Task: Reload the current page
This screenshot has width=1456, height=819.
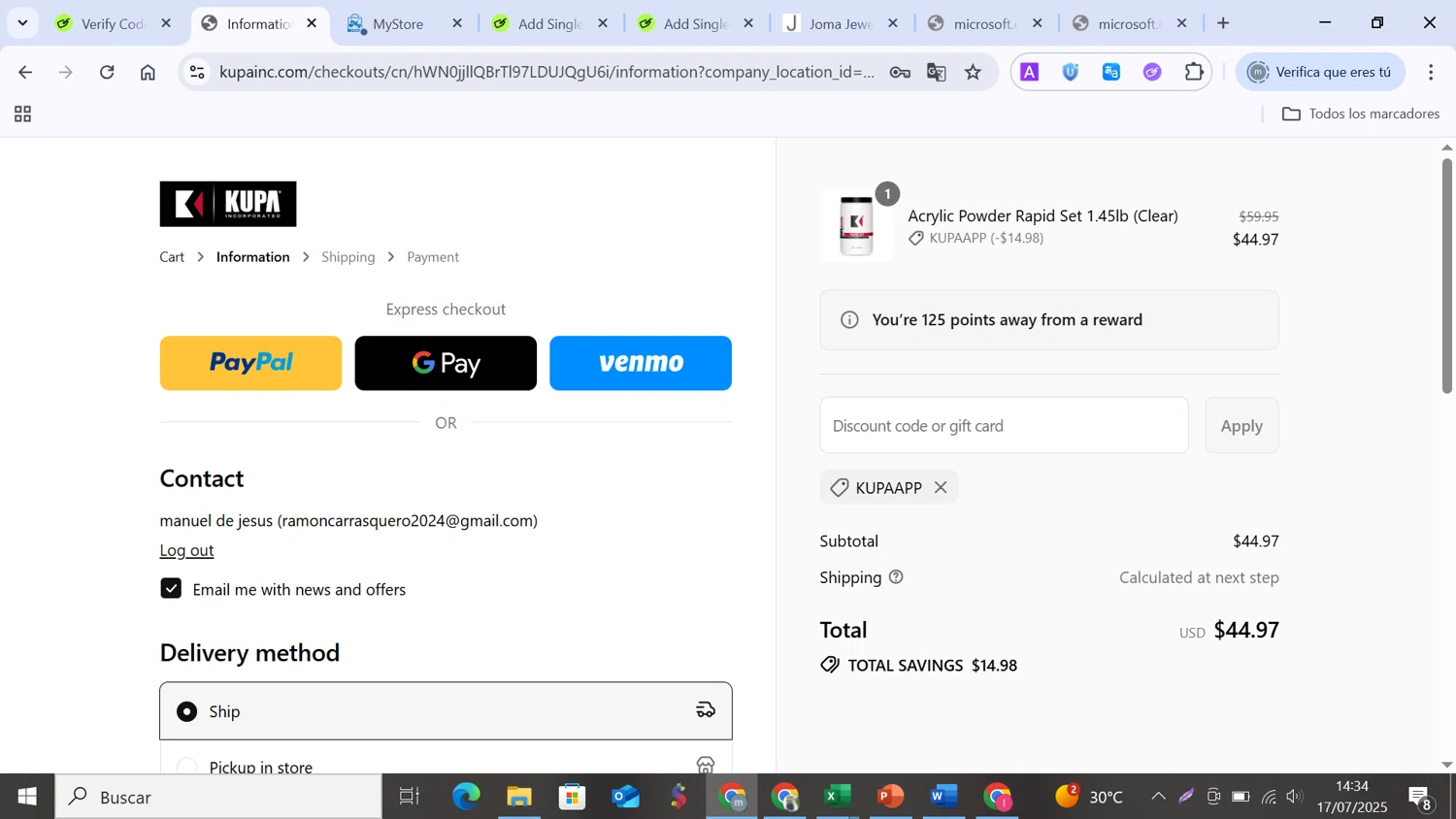Action: point(107,72)
